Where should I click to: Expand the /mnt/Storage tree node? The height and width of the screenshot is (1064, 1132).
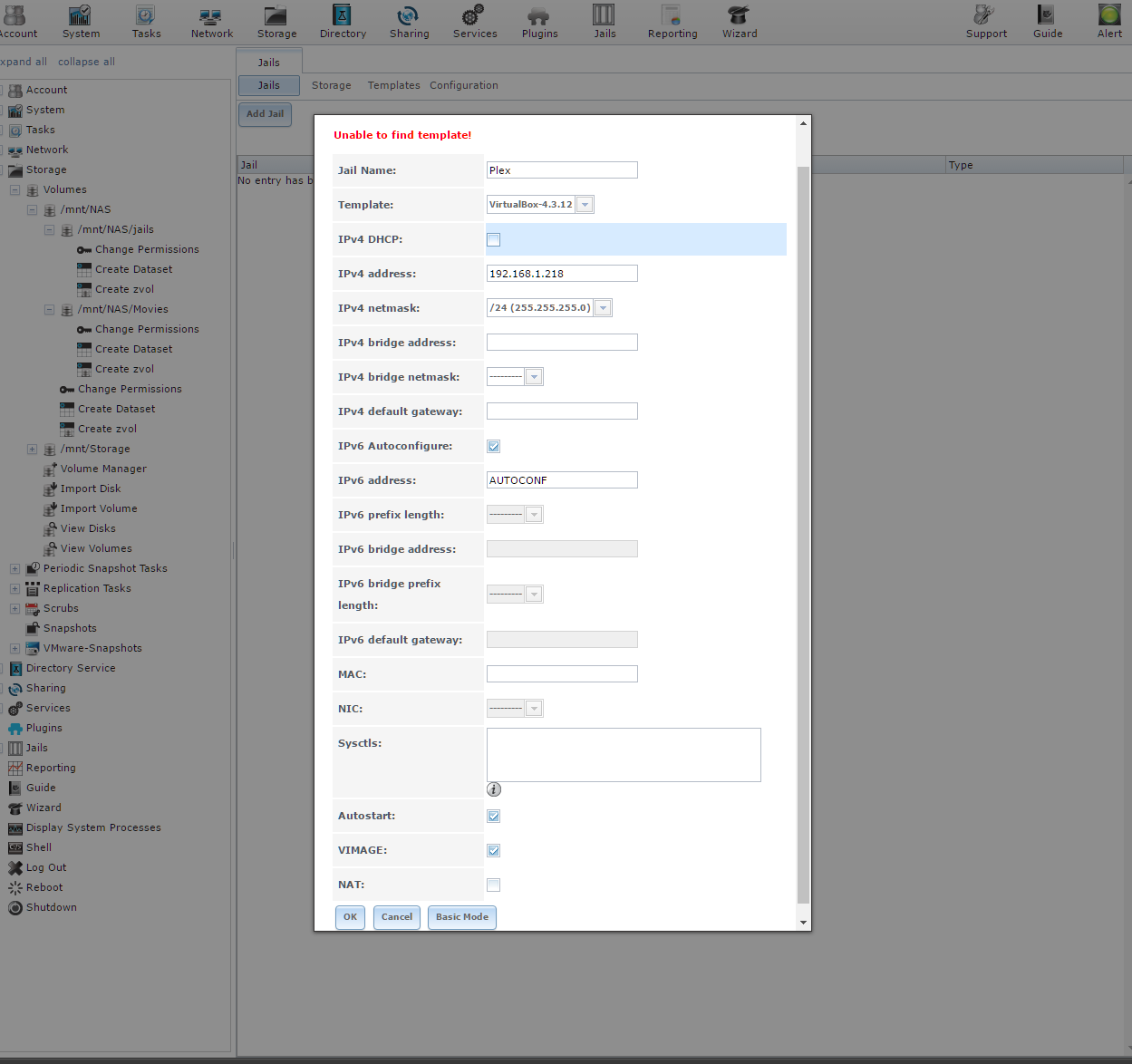click(x=33, y=450)
